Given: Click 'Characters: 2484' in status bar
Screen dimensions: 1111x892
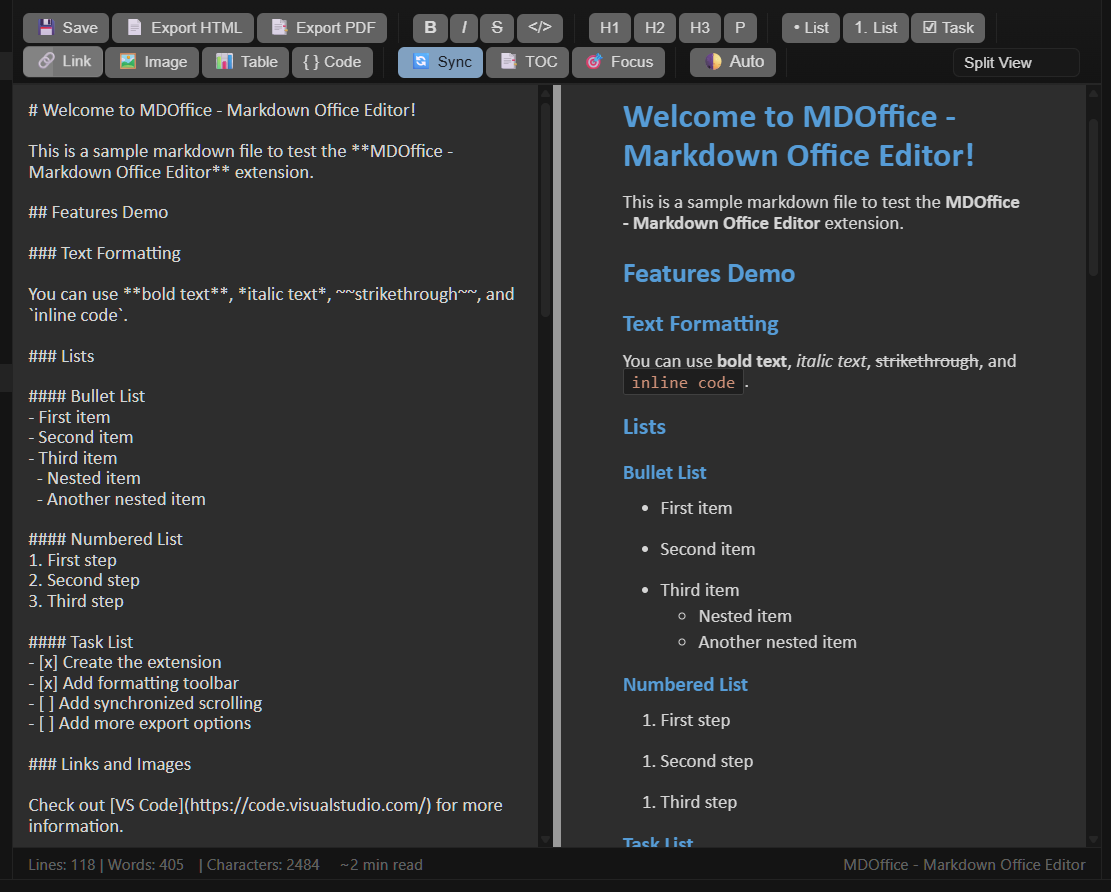Looking at the screenshot, I should click(x=263, y=864).
